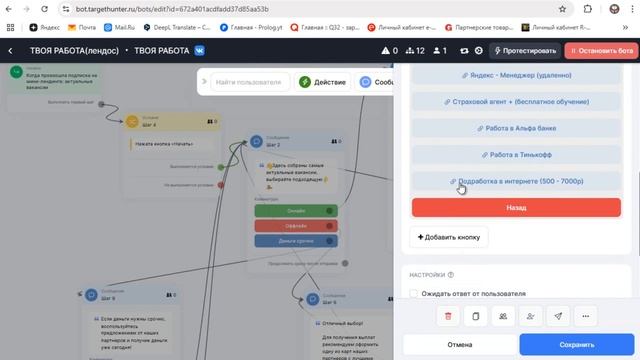Open the Chrome profile avatar
Screen dimensions: 640x360
614,9
